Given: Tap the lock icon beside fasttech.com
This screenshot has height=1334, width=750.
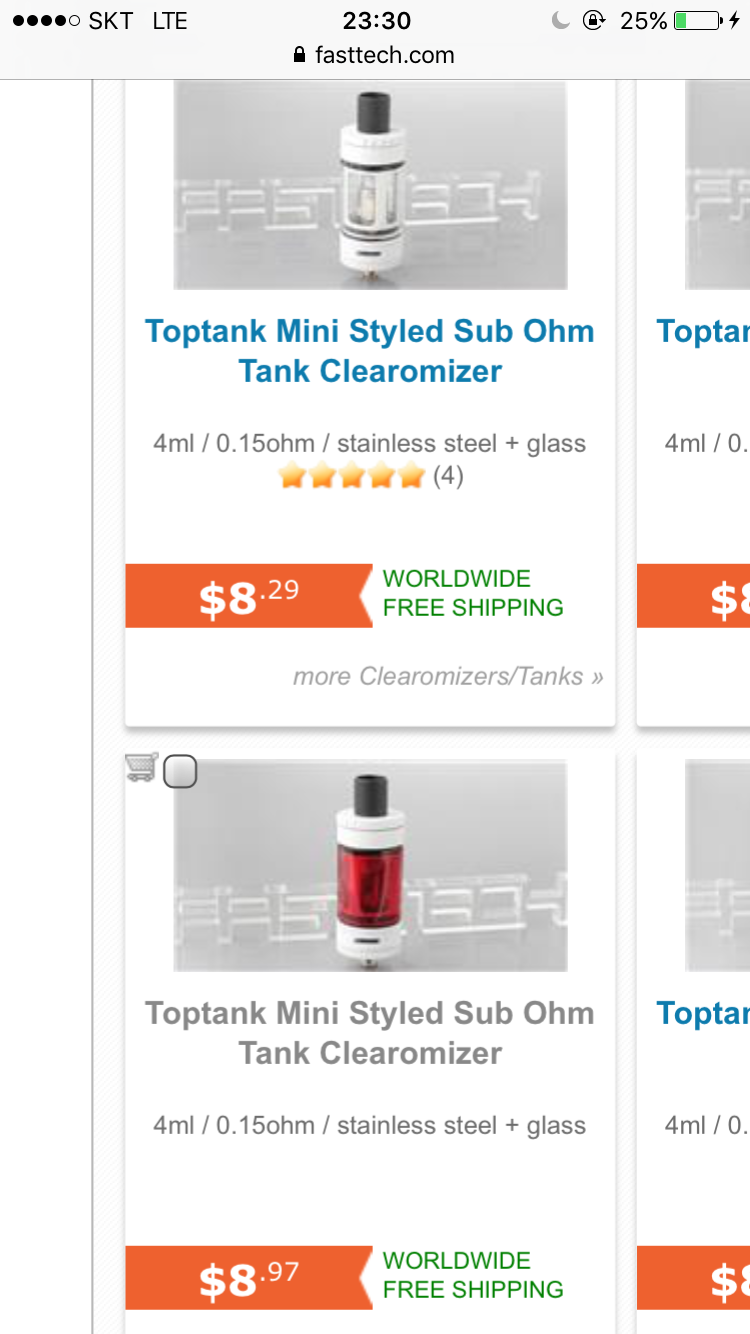Looking at the screenshot, I should (299, 56).
